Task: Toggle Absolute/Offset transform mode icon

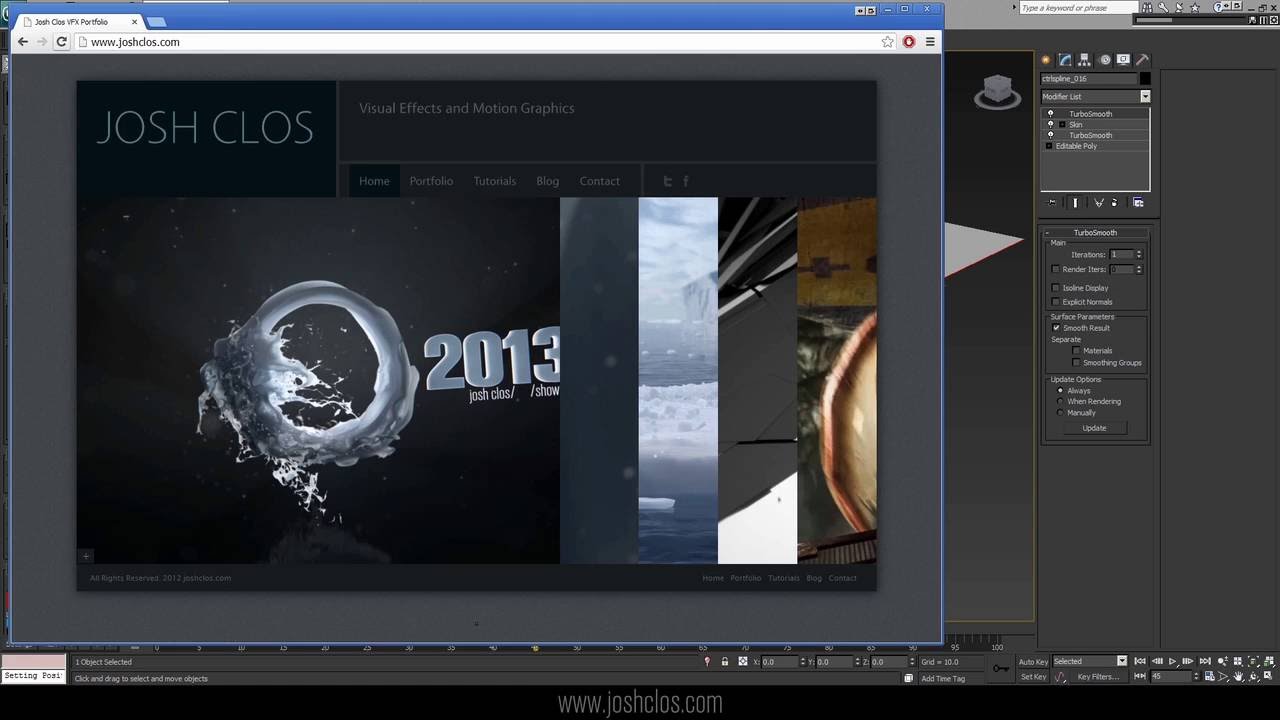Action: 743,661
